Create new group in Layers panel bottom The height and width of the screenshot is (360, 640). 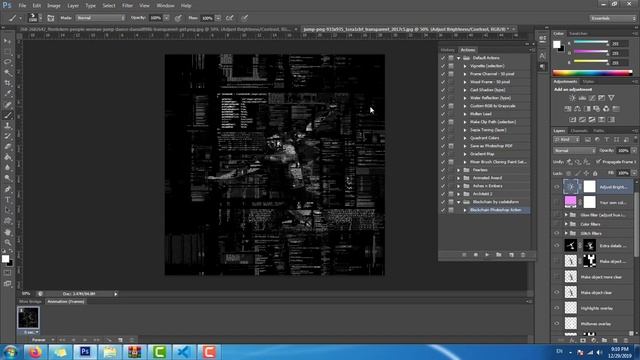coord(604,340)
